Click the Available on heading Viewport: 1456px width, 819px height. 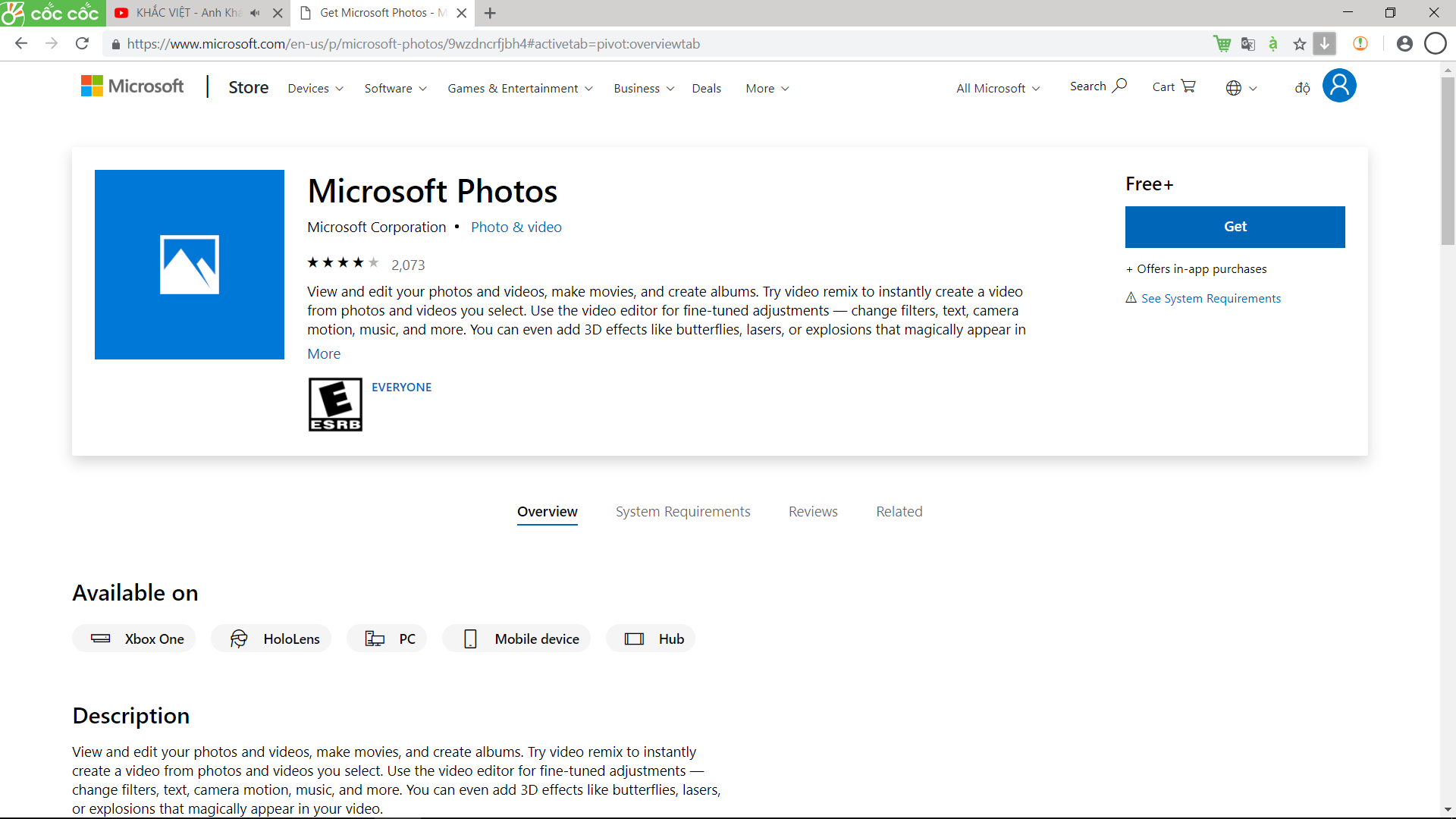[x=135, y=593]
